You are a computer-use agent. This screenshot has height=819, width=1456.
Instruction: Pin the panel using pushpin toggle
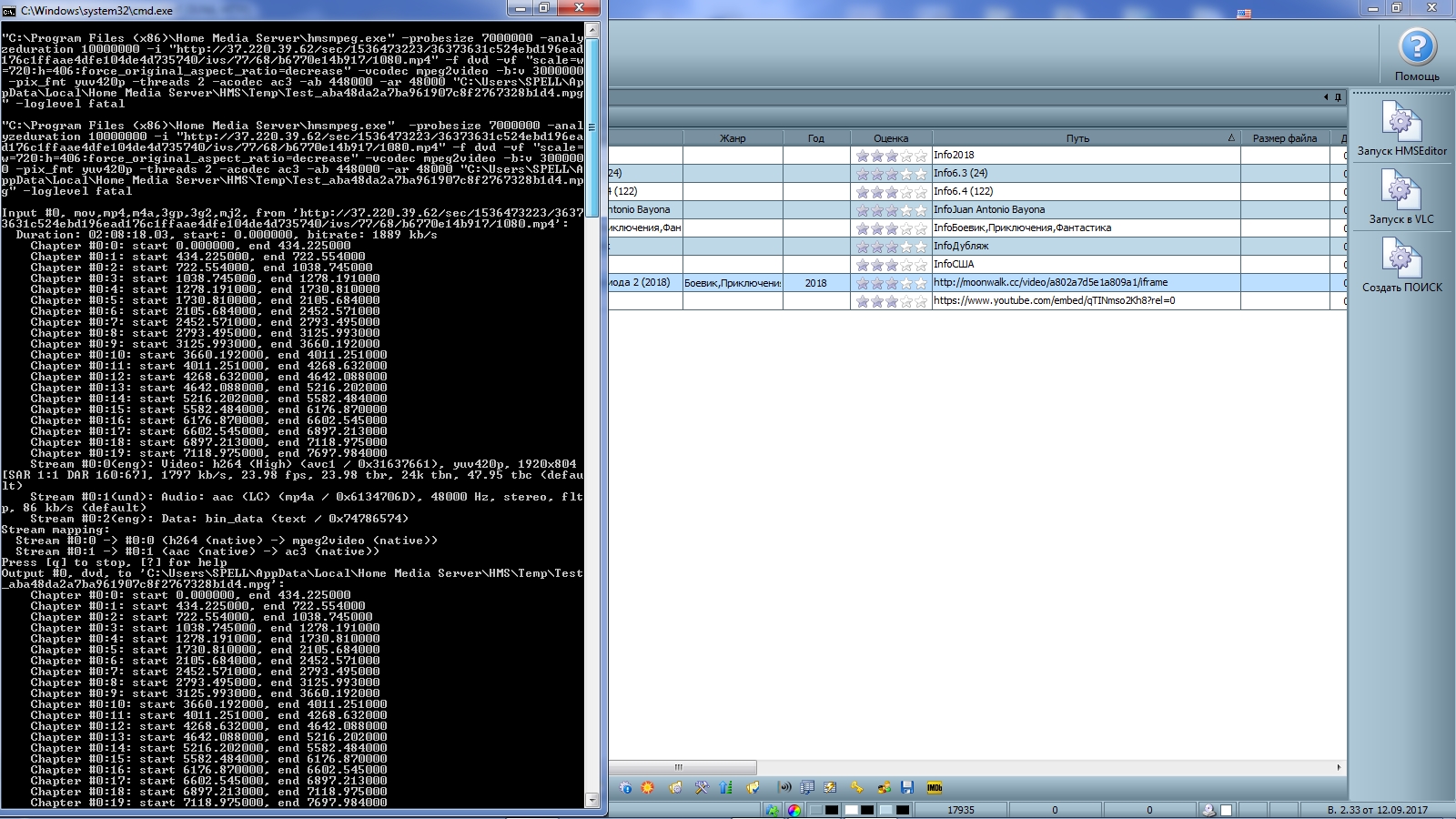click(1338, 97)
